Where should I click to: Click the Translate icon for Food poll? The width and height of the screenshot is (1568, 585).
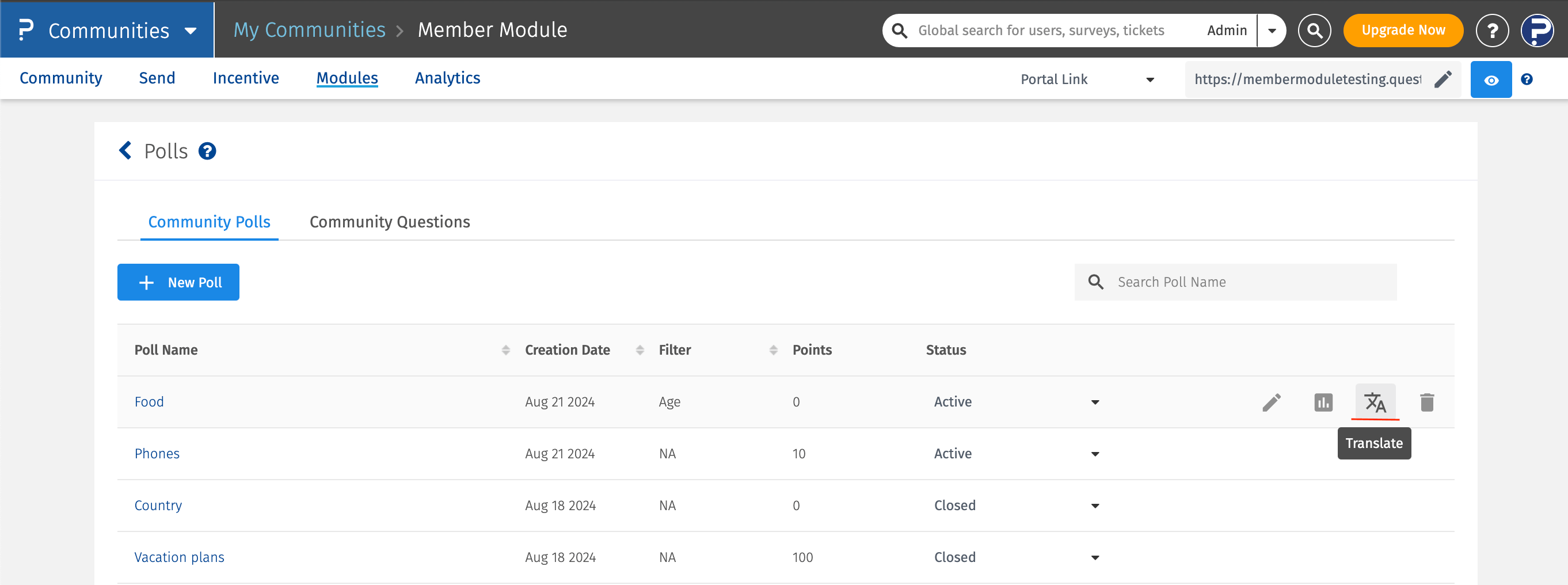click(1375, 402)
